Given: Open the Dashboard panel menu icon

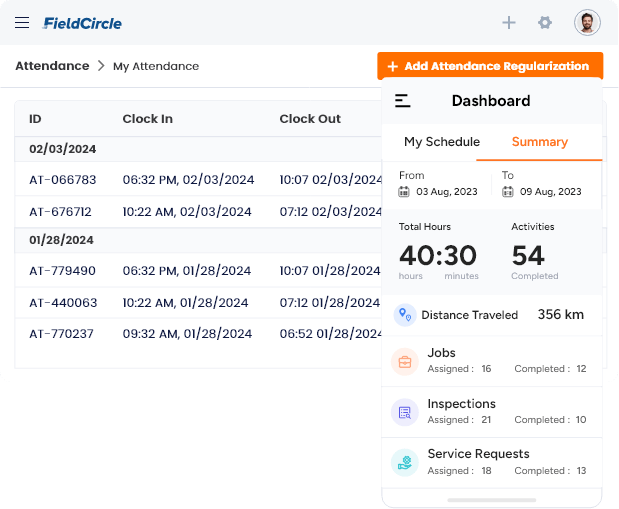Looking at the screenshot, I should 403,101.
